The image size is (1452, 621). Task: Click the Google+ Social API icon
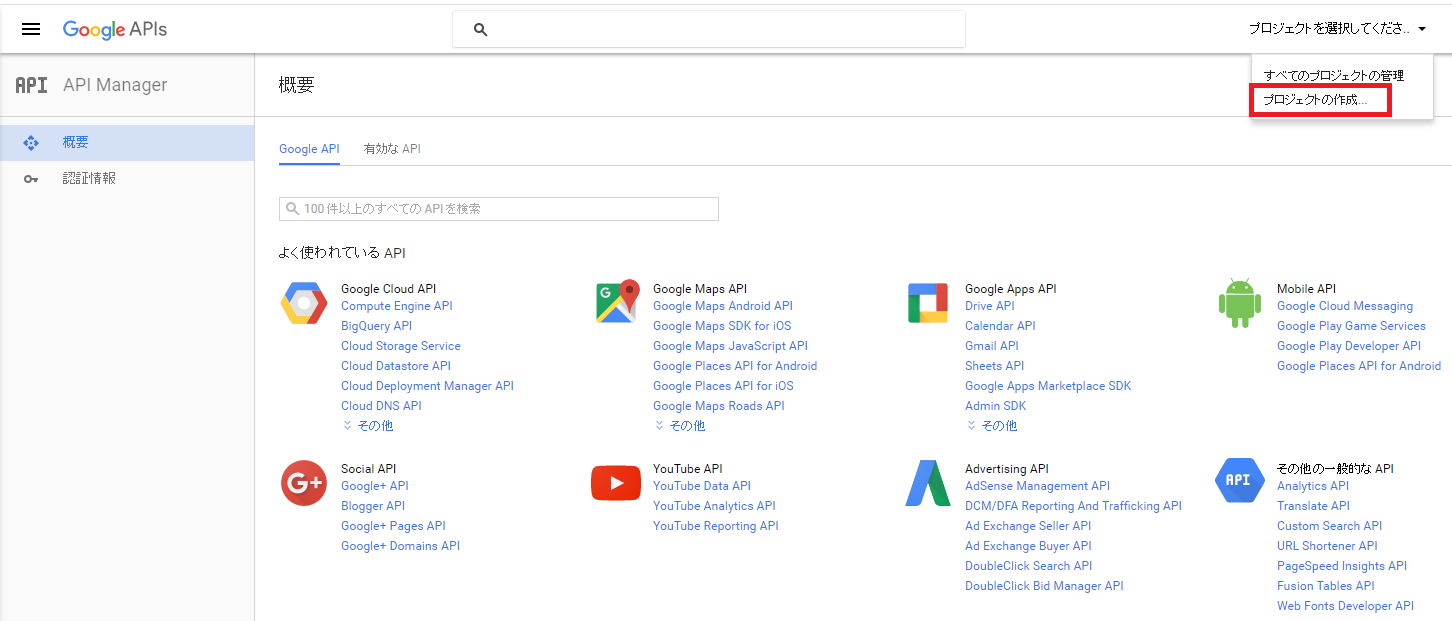304,483
